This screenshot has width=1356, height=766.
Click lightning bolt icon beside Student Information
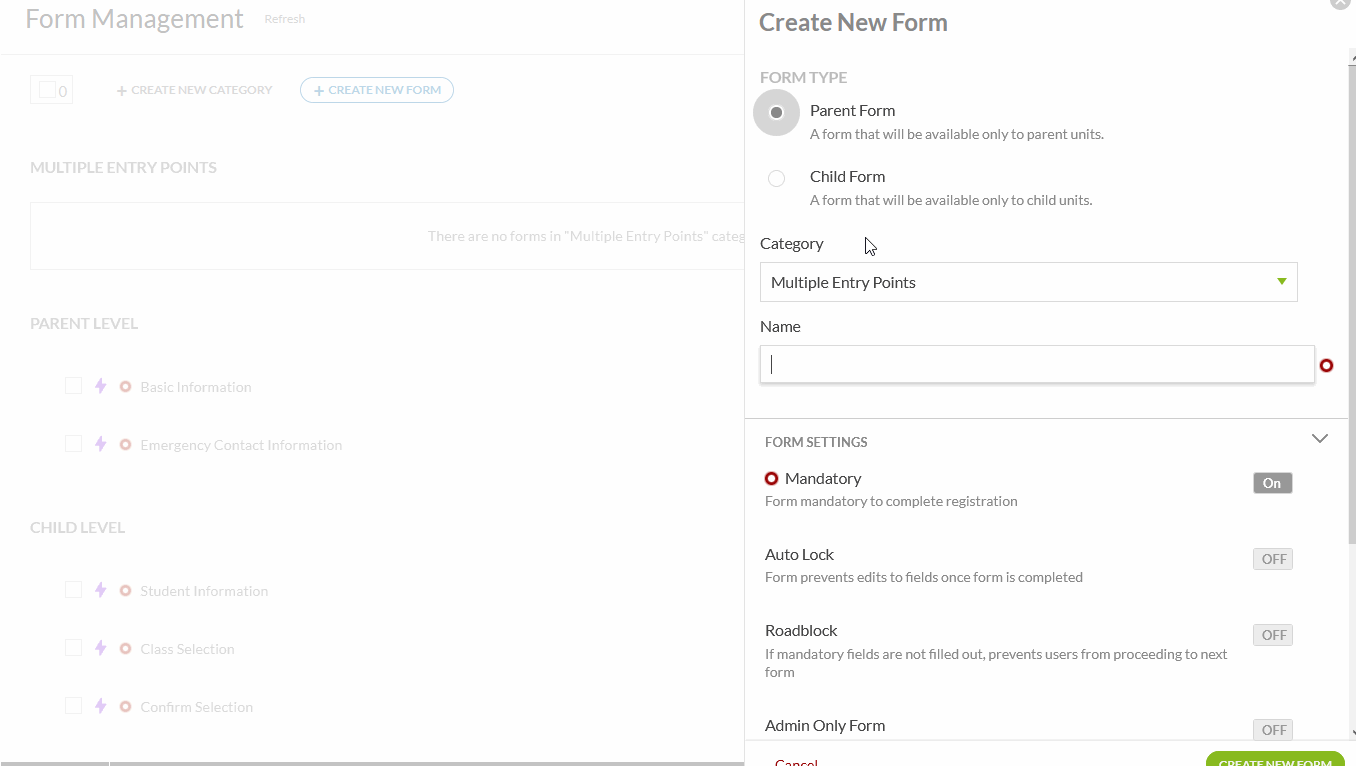coord(100,590)
